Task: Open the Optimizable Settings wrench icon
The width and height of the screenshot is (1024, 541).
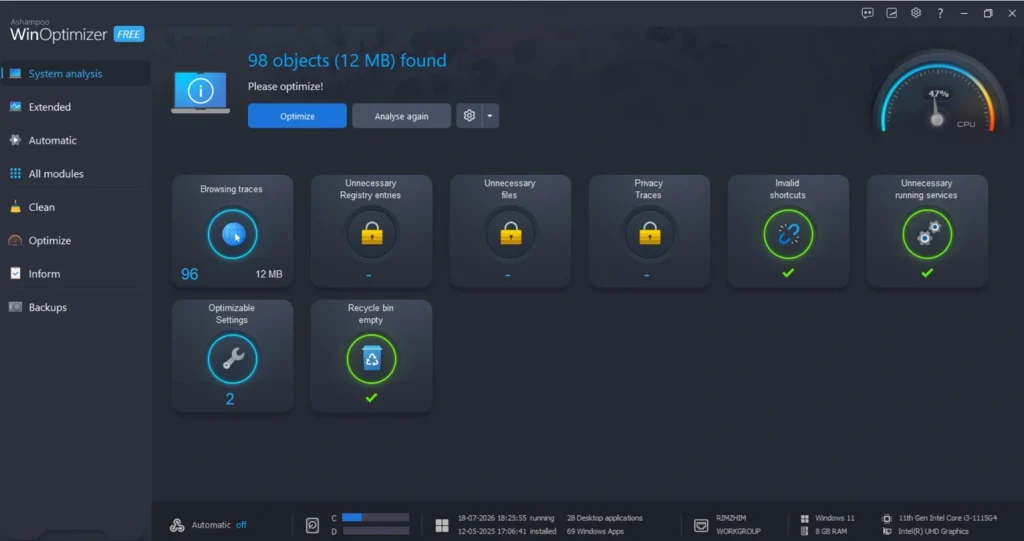Action: [232, 359]
